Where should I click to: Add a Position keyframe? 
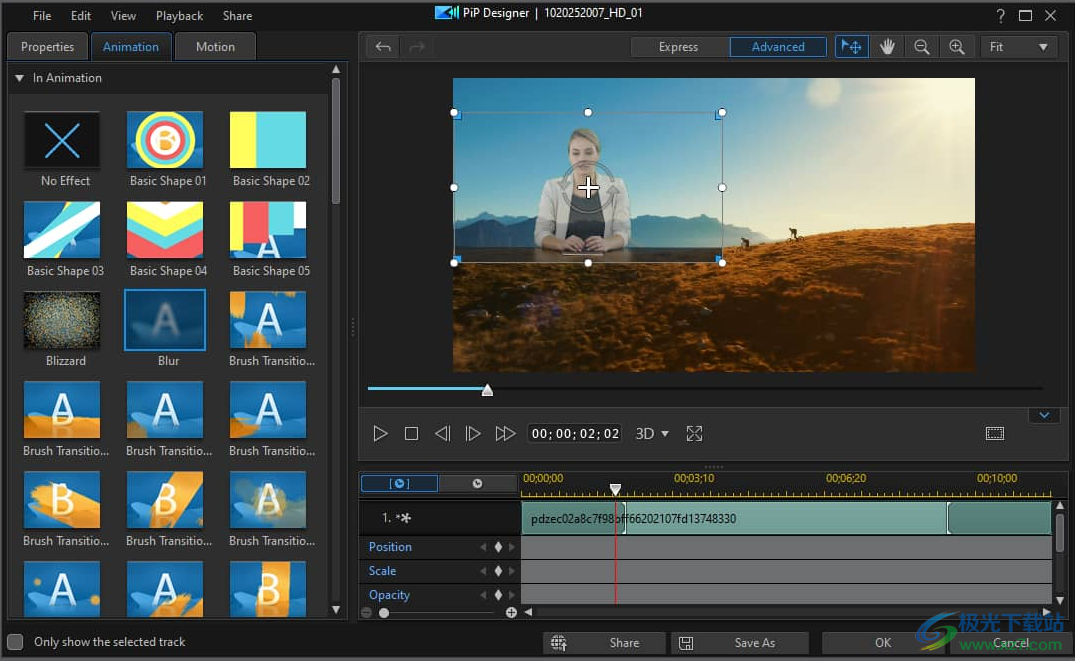pyautogui.click(x=498, y=546)
